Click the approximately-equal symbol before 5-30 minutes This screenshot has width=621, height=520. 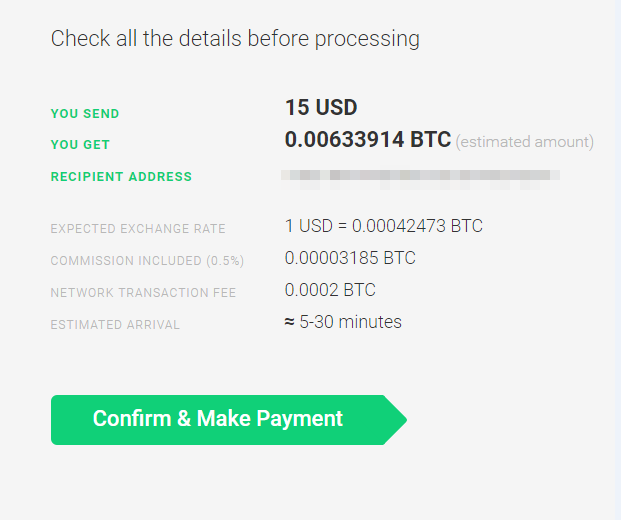(x=290, y=322)
